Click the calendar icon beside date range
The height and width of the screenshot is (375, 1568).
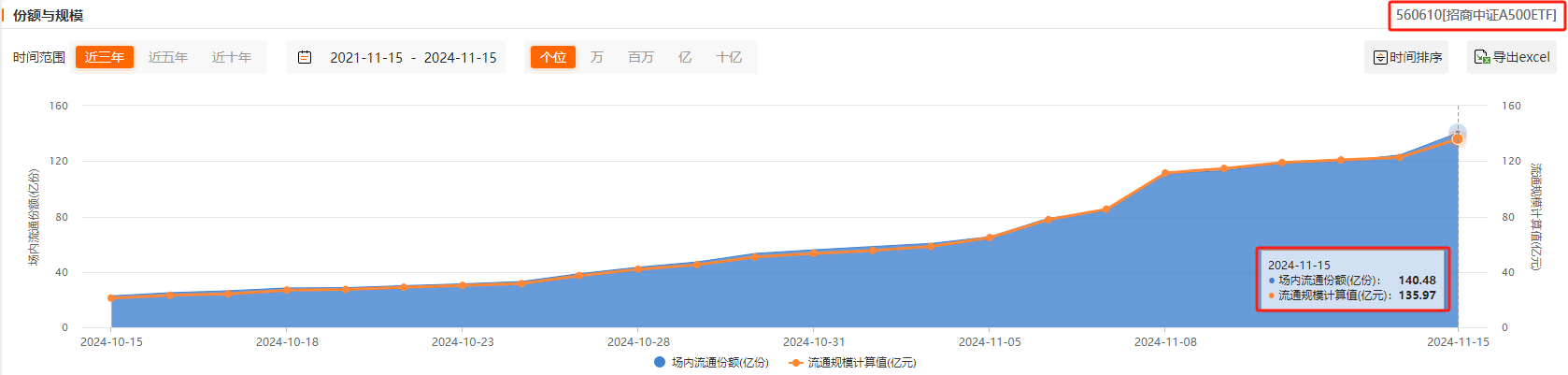pos(305,57)
